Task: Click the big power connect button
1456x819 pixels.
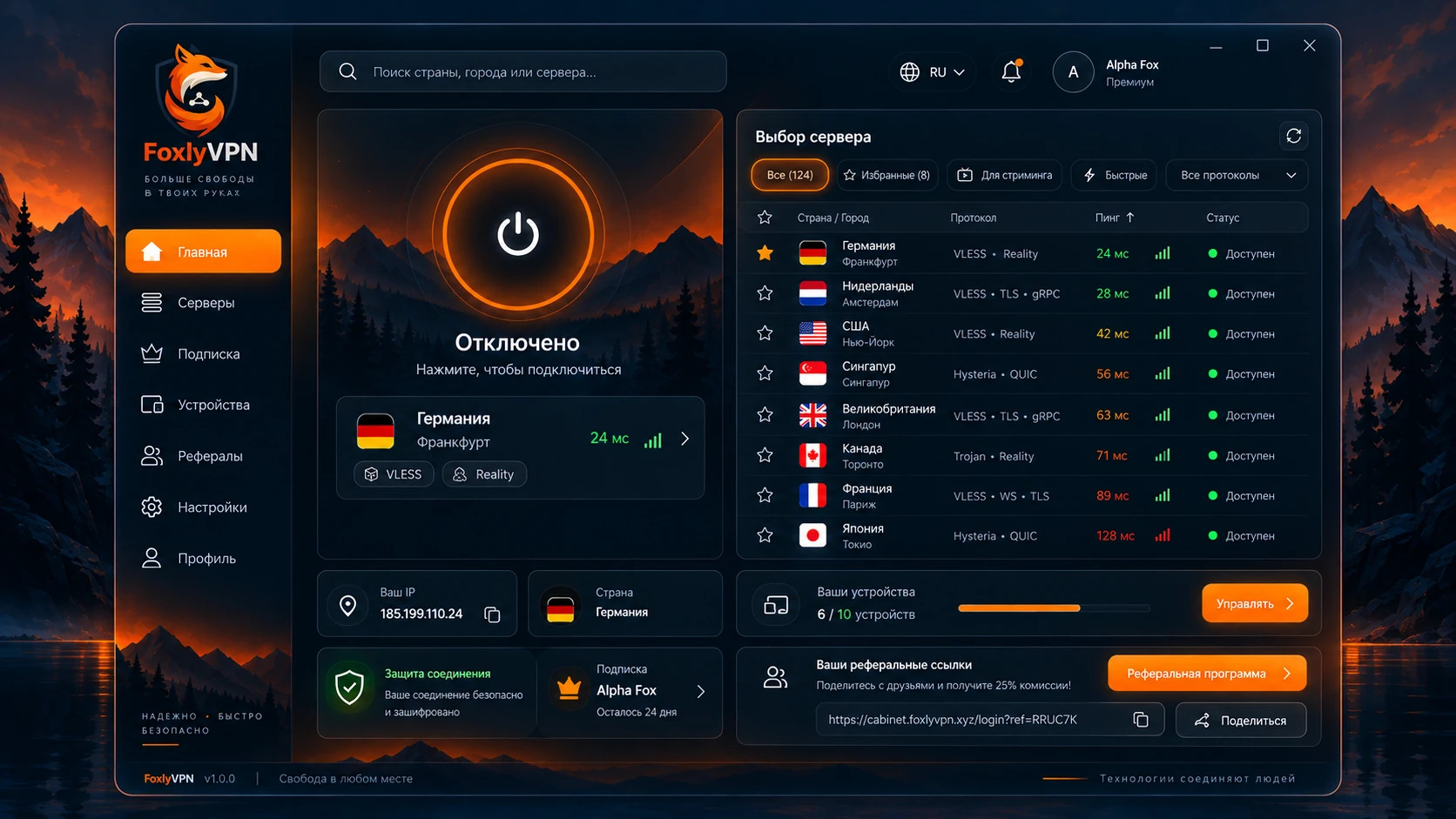Action: click(518, 234)
